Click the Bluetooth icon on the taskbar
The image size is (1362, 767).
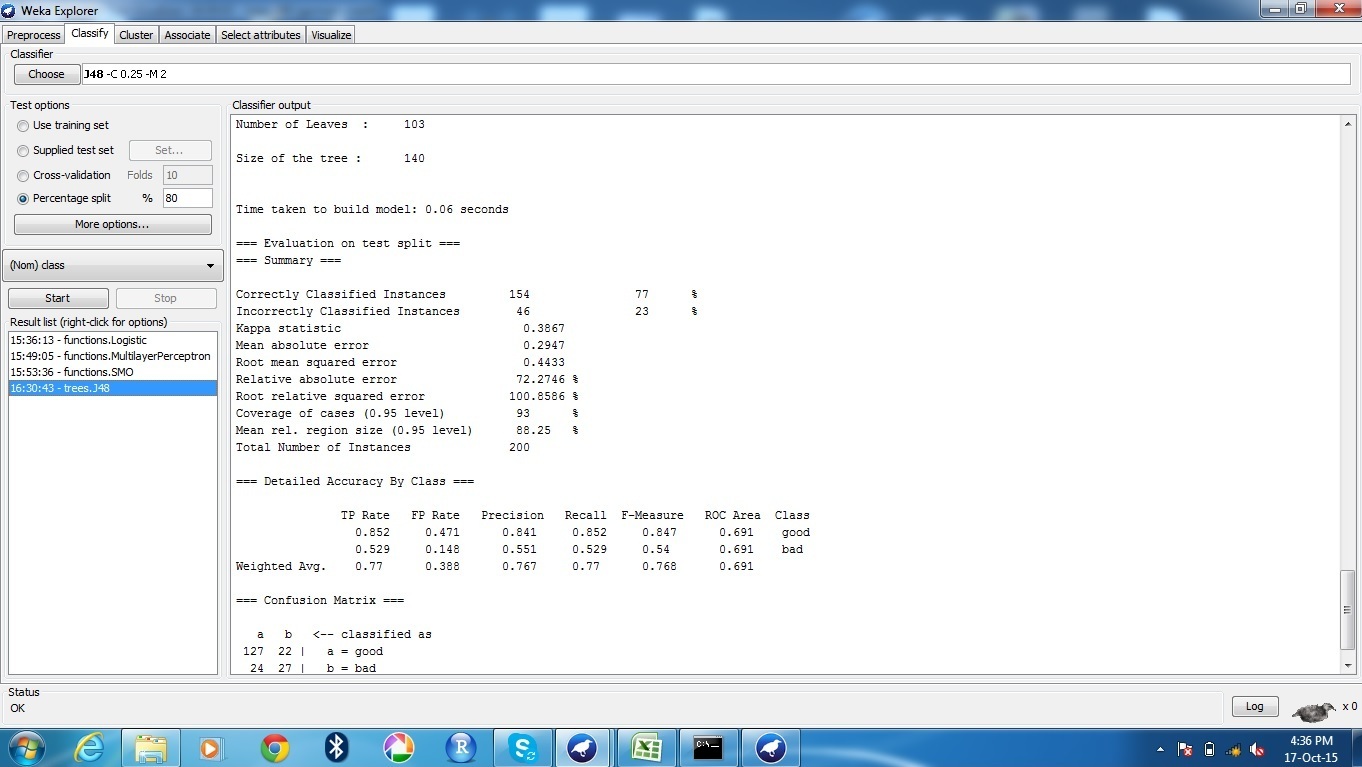click(335, 746)
